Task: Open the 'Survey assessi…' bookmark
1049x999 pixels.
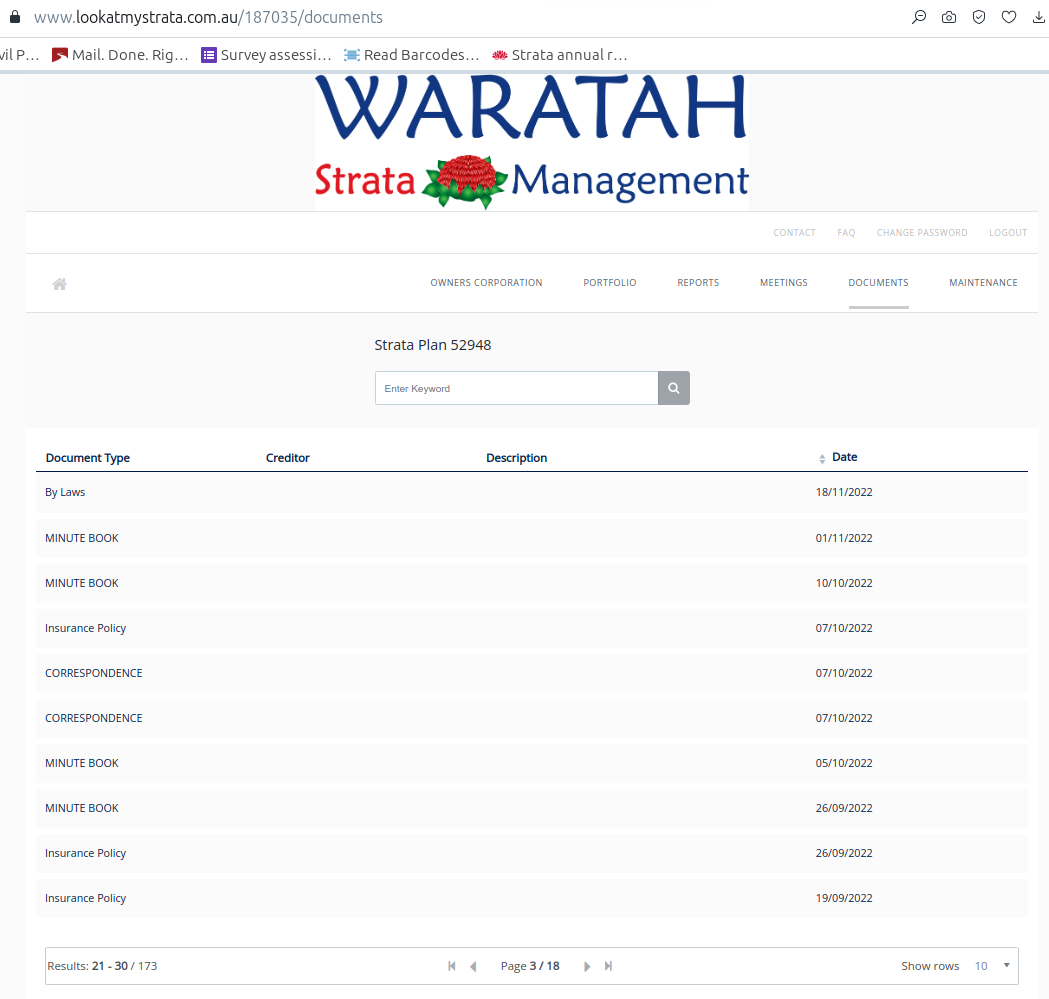Action: (266, 55)
